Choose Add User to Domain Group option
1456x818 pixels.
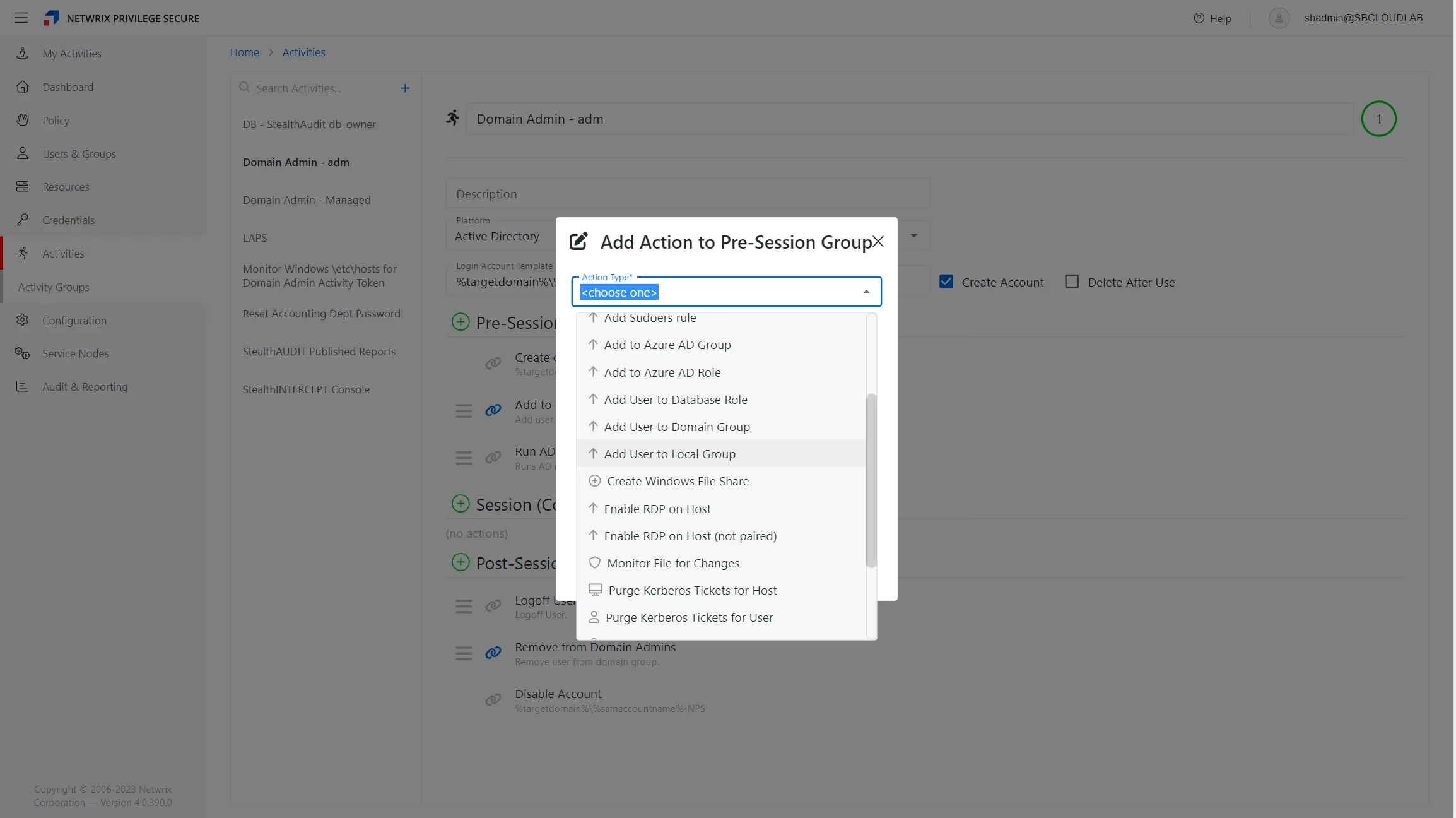(721, 427)
